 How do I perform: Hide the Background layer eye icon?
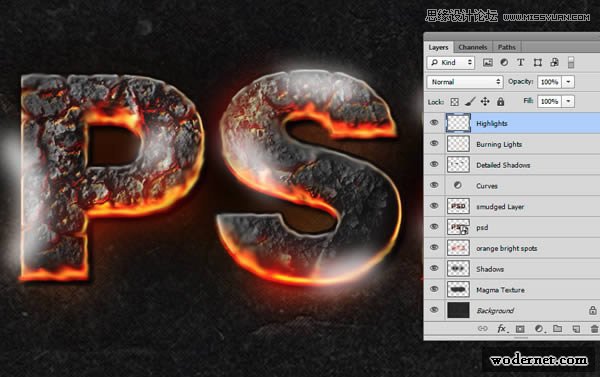434,310
